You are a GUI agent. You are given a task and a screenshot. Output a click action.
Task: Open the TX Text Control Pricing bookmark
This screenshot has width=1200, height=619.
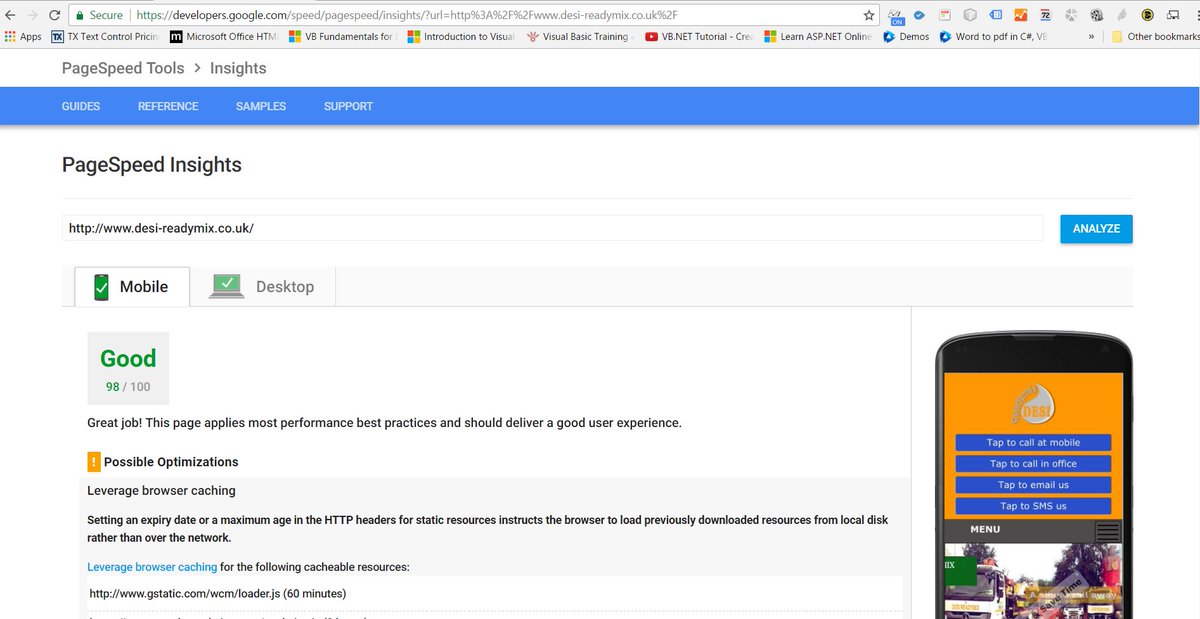point(105,37)
